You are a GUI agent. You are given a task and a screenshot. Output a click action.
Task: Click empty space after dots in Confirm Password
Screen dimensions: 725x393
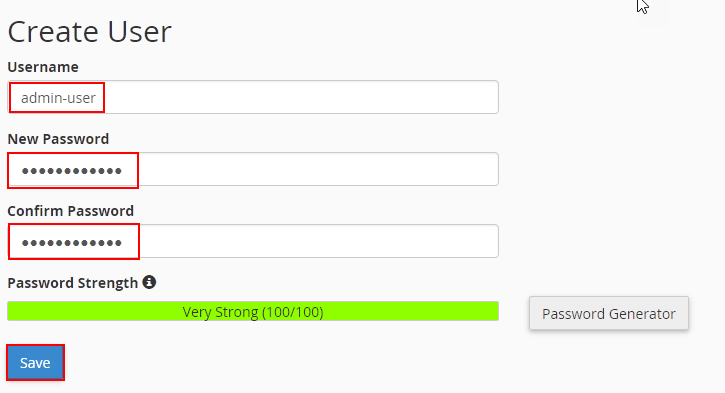coord(318,241)
